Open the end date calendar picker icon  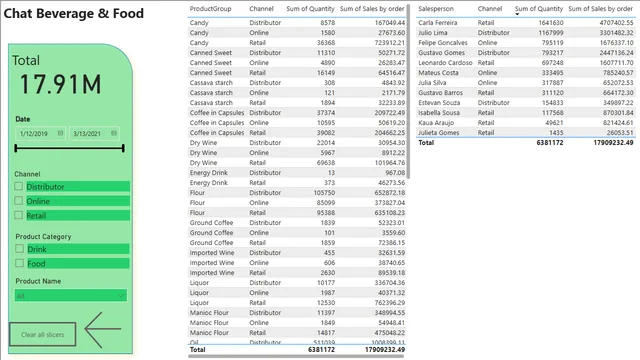click(x=114, y=133)
